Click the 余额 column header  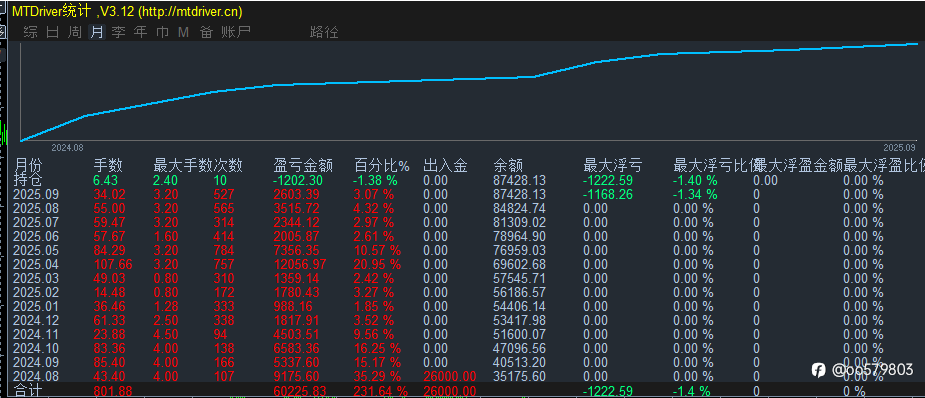point(508,166)
